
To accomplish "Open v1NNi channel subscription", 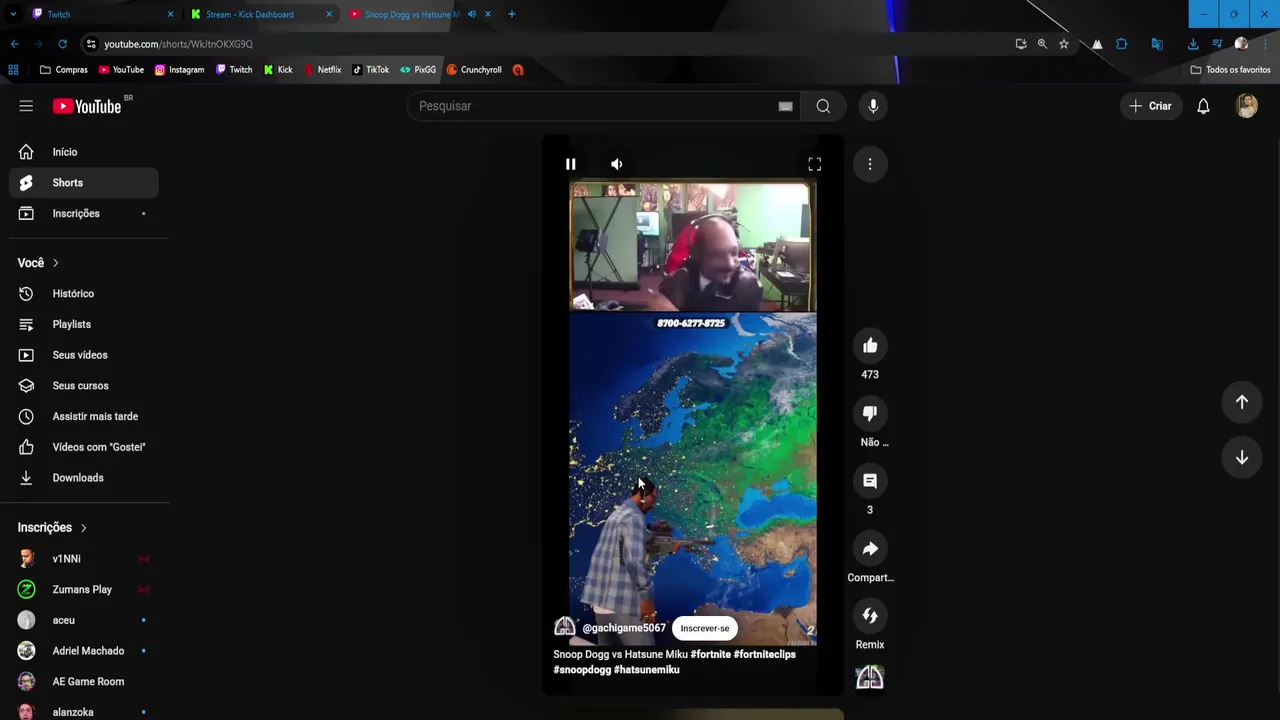I will [x=84, y=559].
